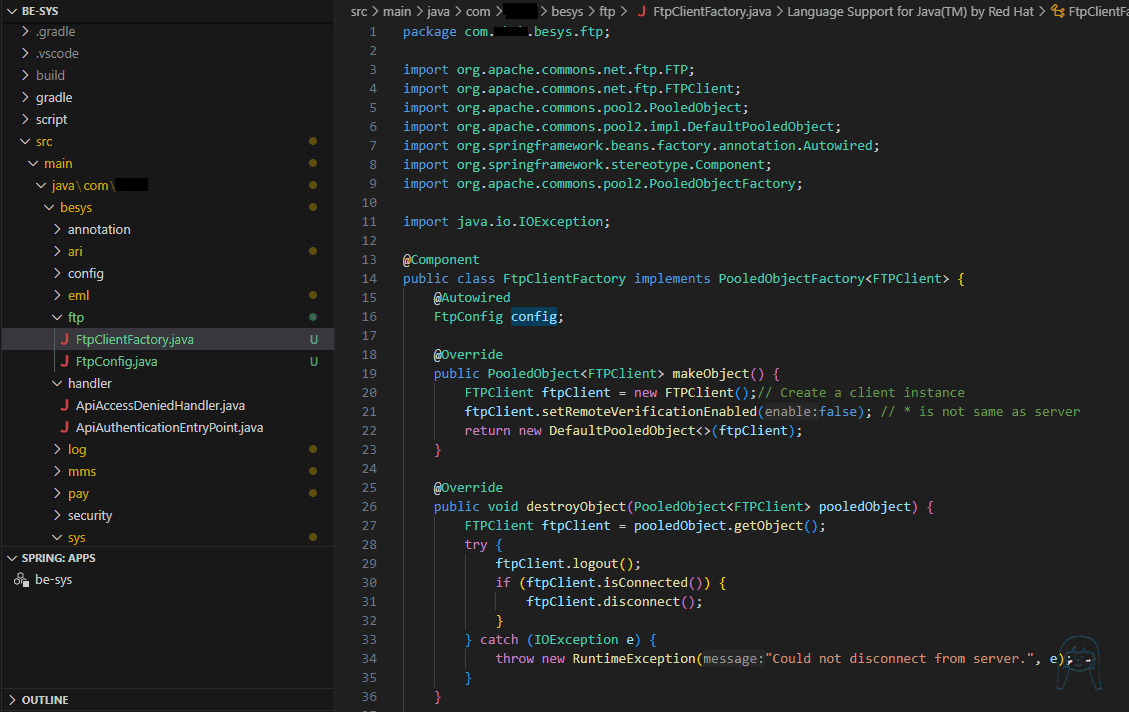This screenshot has width=1129, height=712.
Task: Click 'ftp' breadcrumb segment
Action: [x=607, y=12]
